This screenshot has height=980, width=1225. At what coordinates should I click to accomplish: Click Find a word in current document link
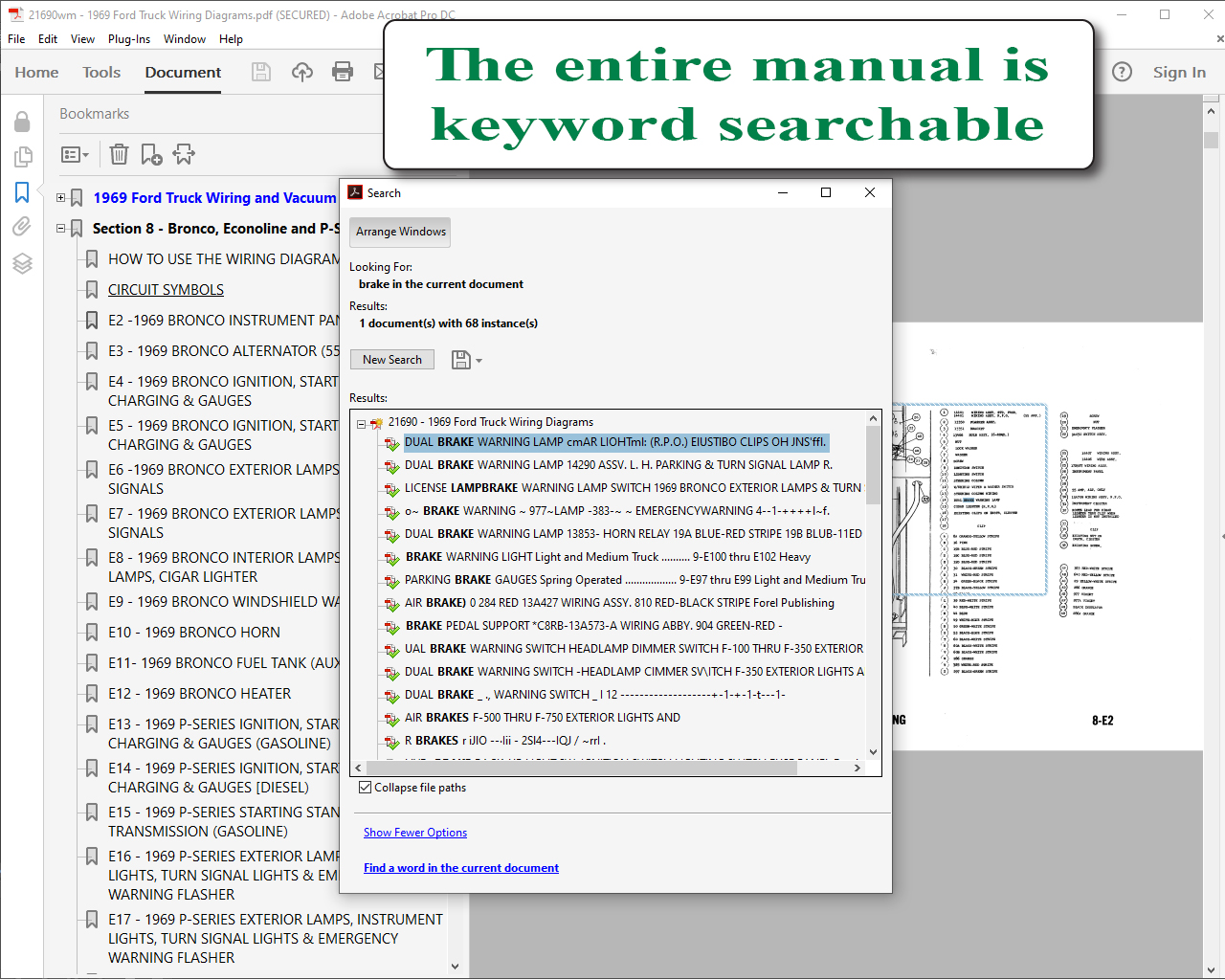(460, 868)
